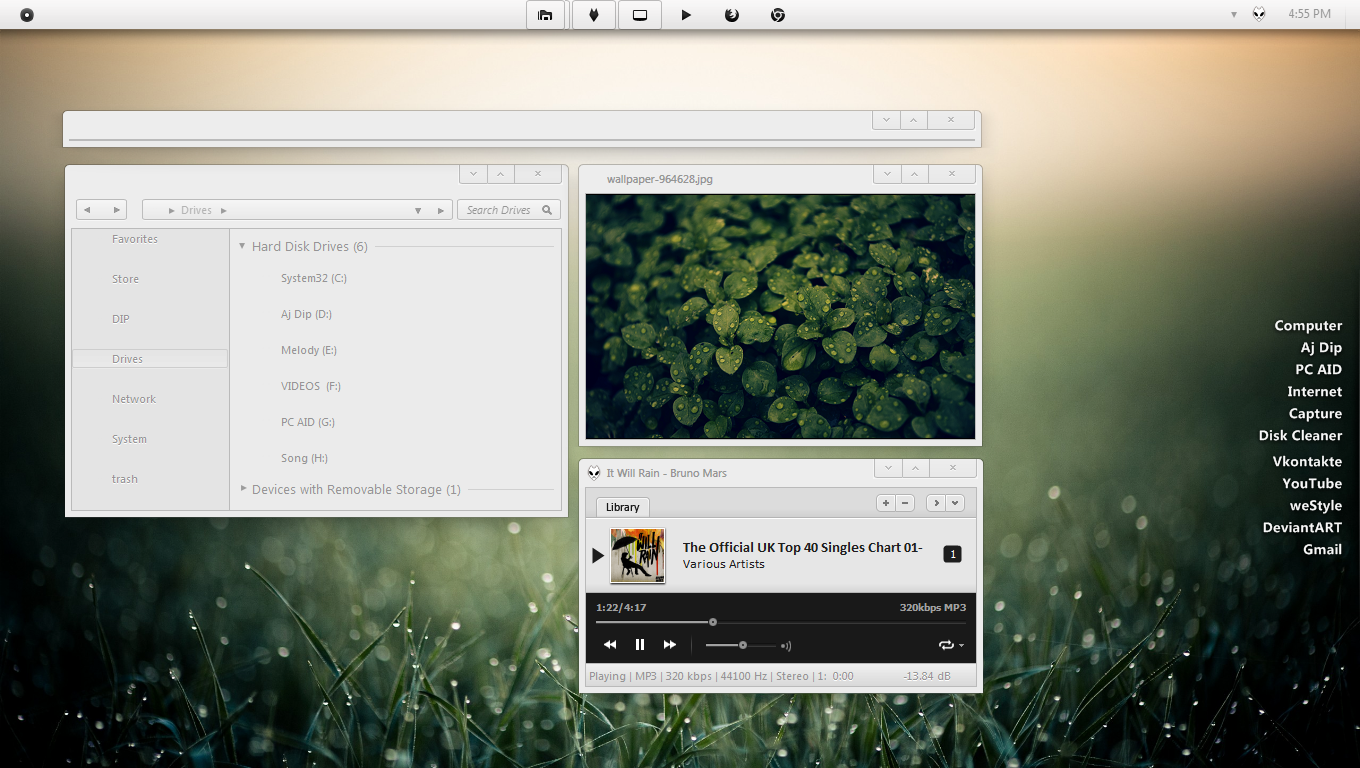Pause the playing song
The image size is (1360, 768).
640,645
